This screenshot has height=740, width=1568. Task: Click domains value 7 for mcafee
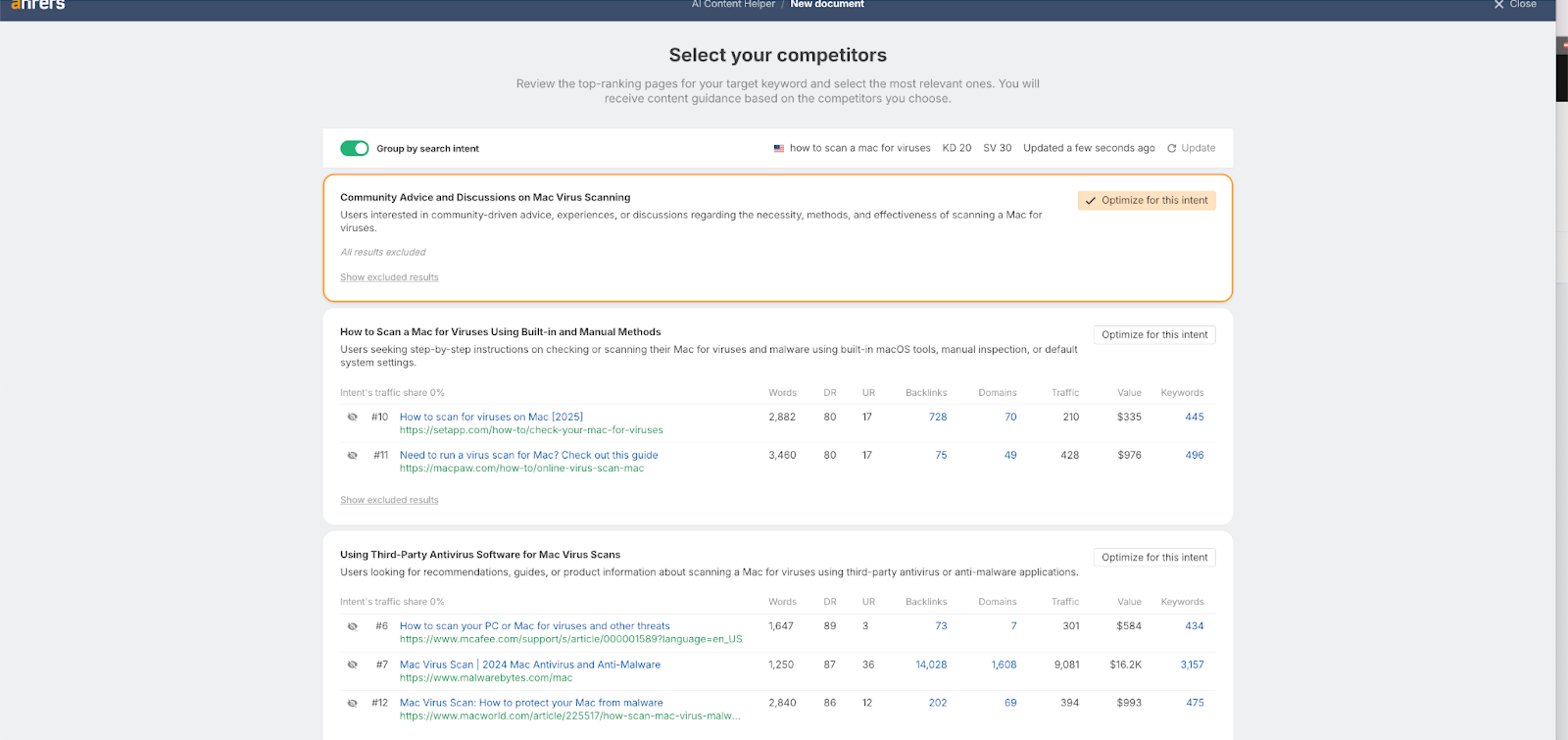1013,625
